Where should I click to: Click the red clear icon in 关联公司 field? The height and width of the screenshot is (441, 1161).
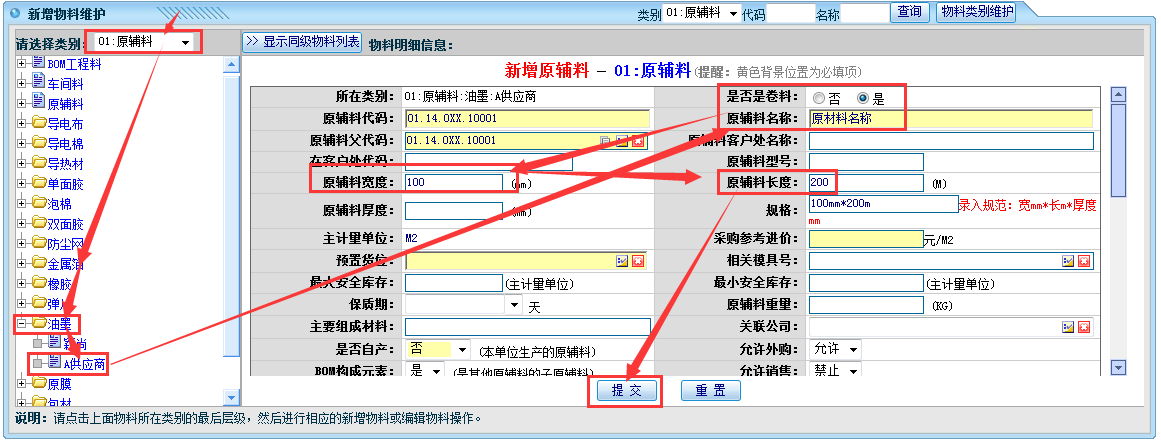click(1083, 327)
